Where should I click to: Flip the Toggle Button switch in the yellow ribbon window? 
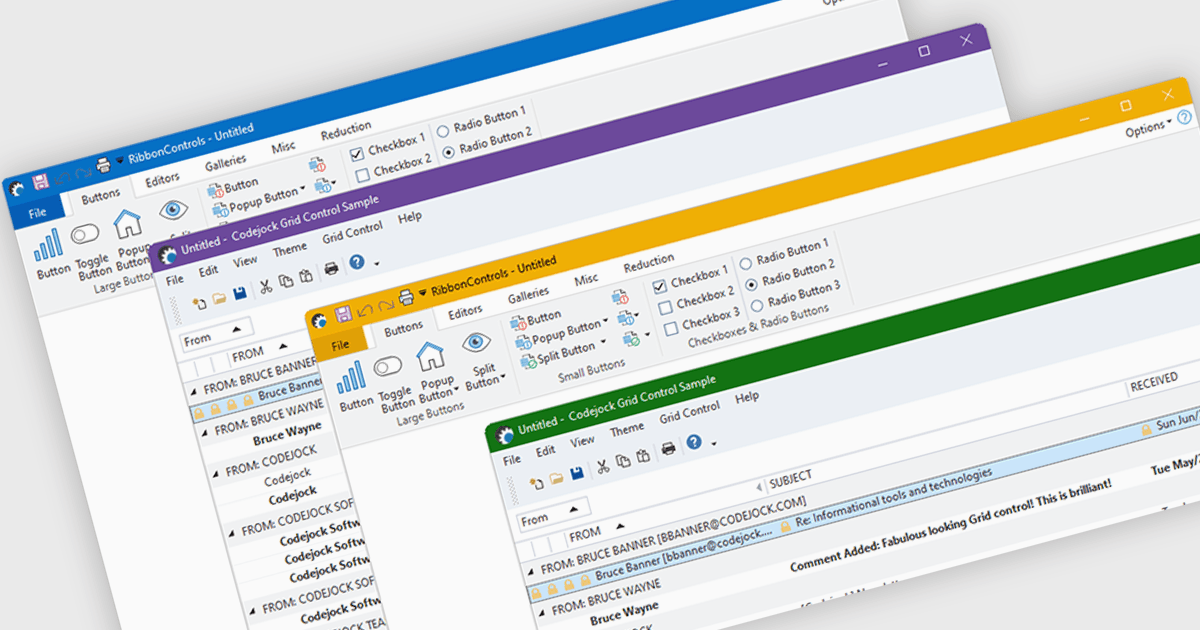[x=388, y=368]
